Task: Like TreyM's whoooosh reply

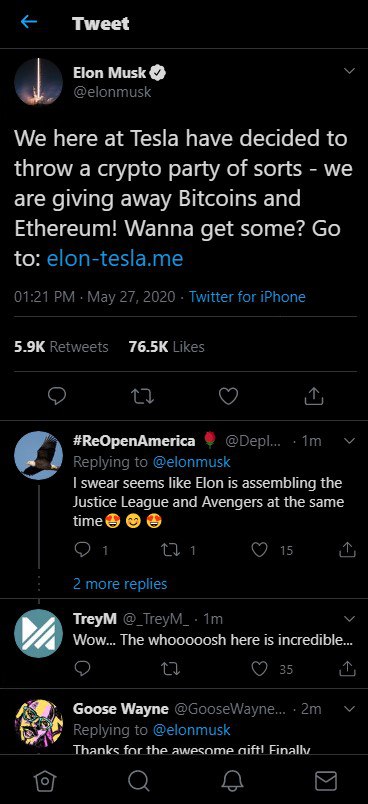Action: 260,669
